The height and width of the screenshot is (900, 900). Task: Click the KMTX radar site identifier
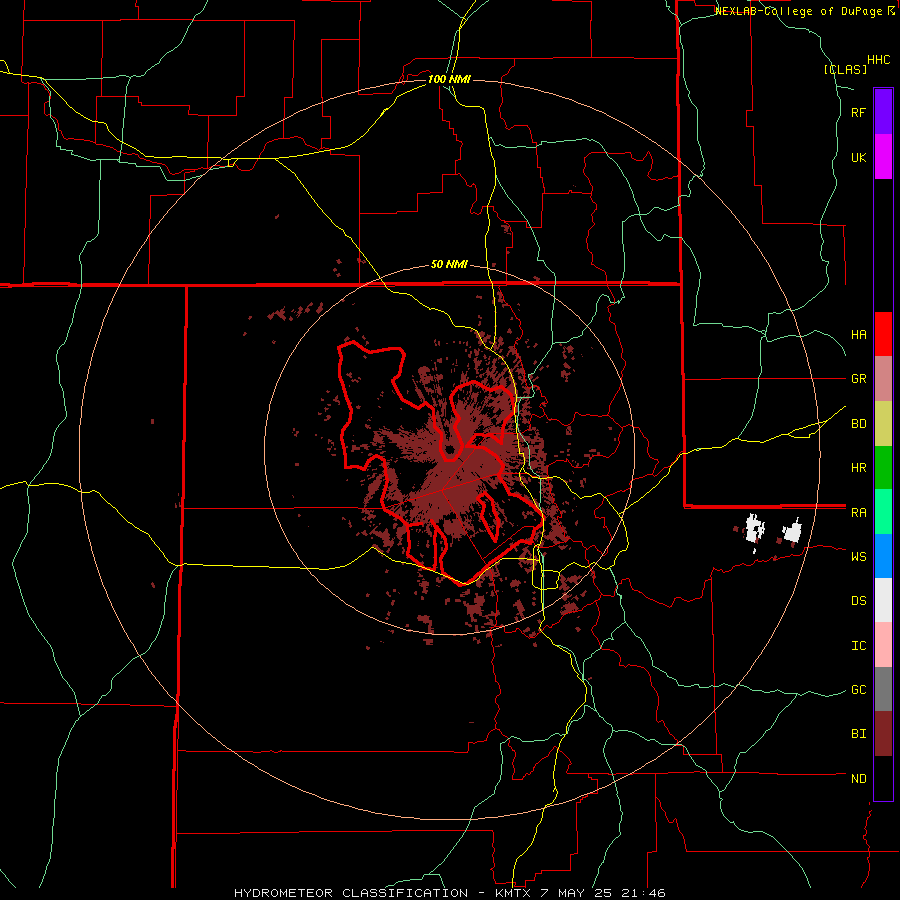tap(515, 893)
